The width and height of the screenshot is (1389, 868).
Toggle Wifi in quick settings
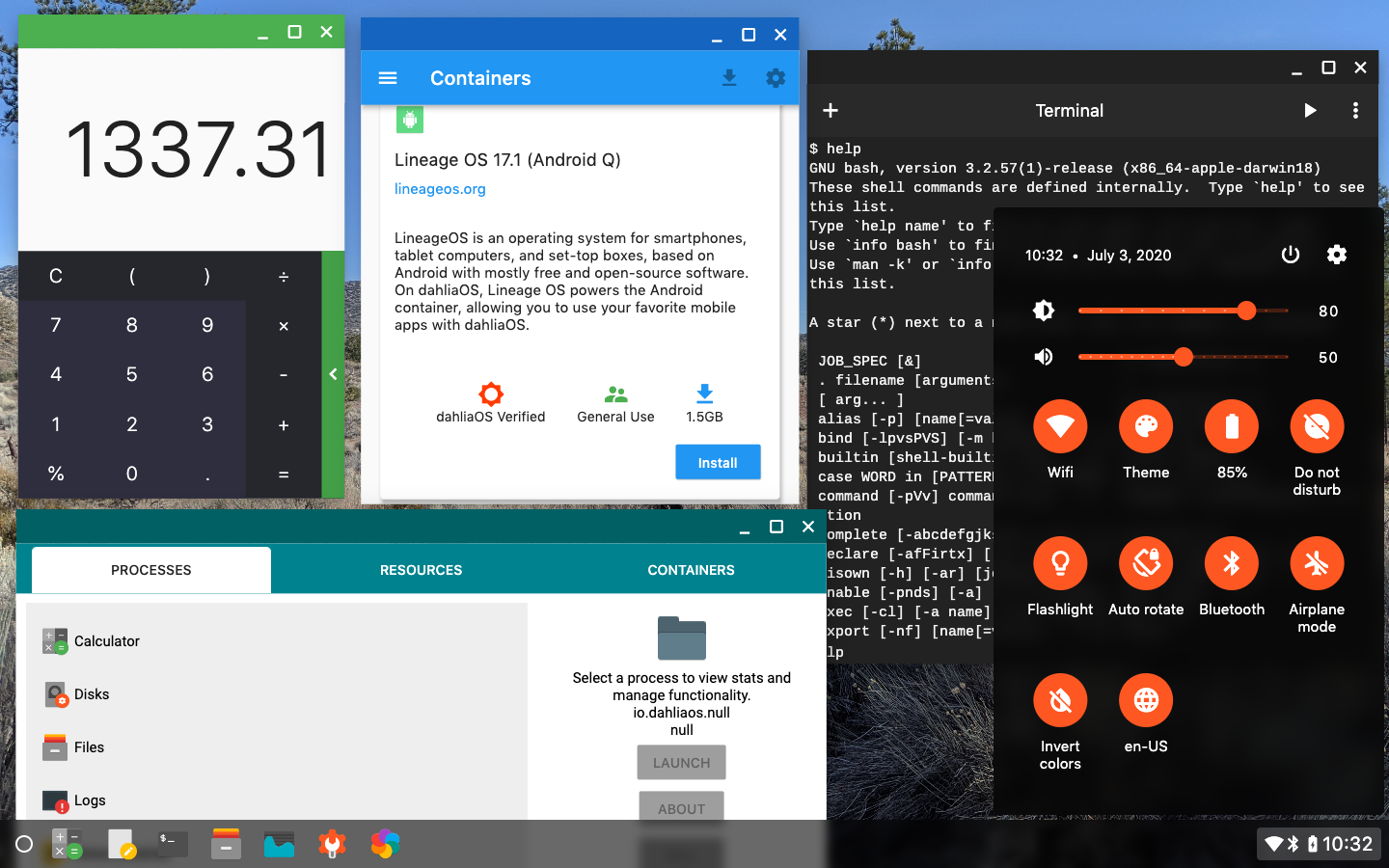pos(1060,427)
